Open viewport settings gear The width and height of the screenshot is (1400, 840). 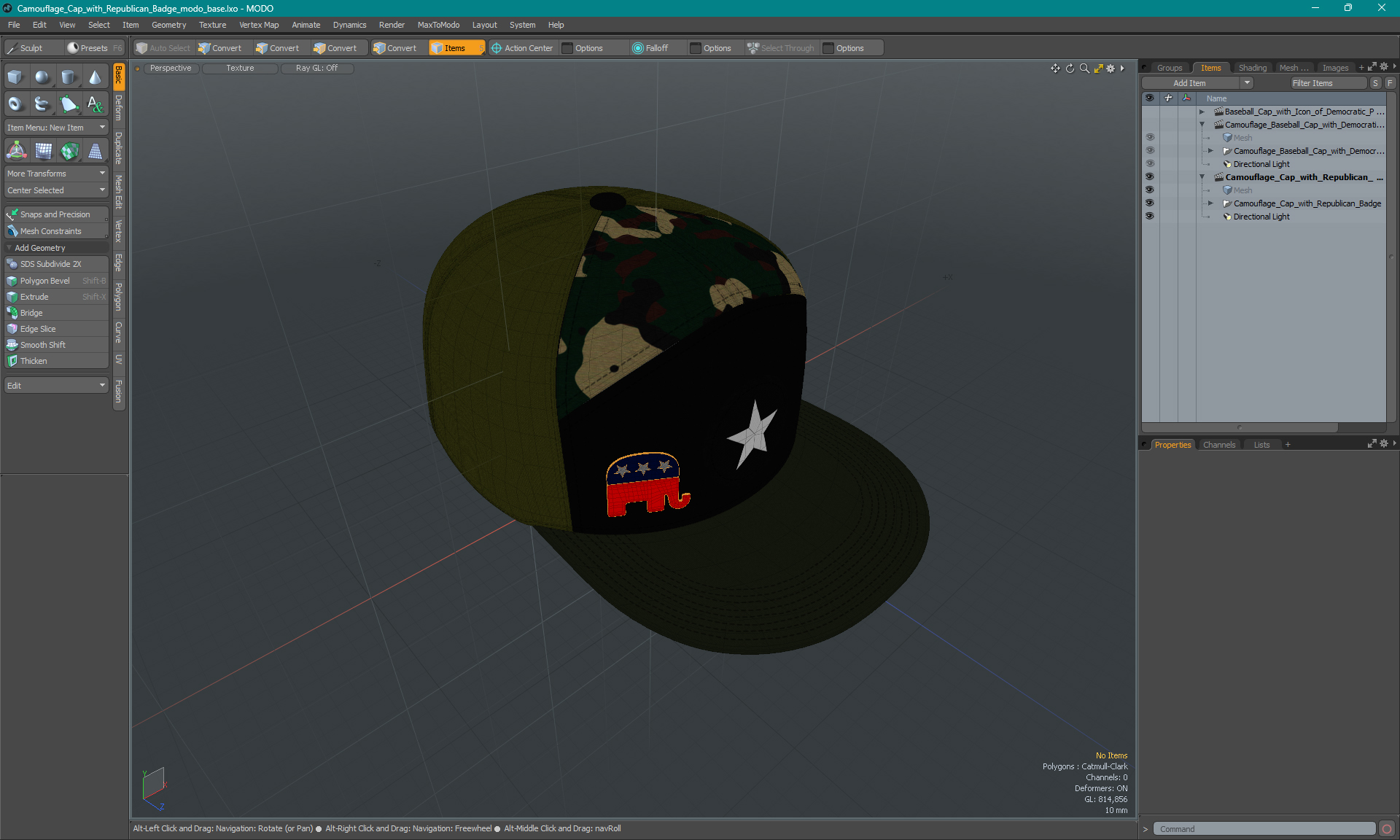point(1111,68)
